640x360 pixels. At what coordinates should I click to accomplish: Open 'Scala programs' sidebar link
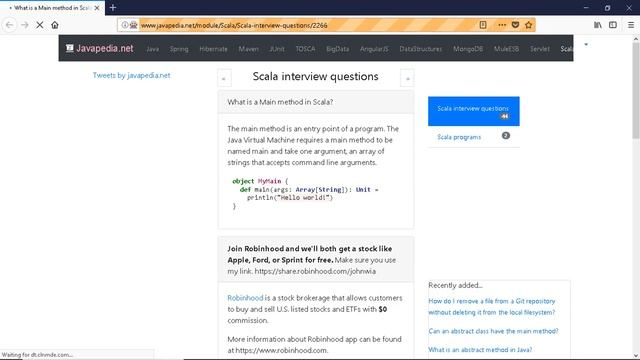[459, 137]
